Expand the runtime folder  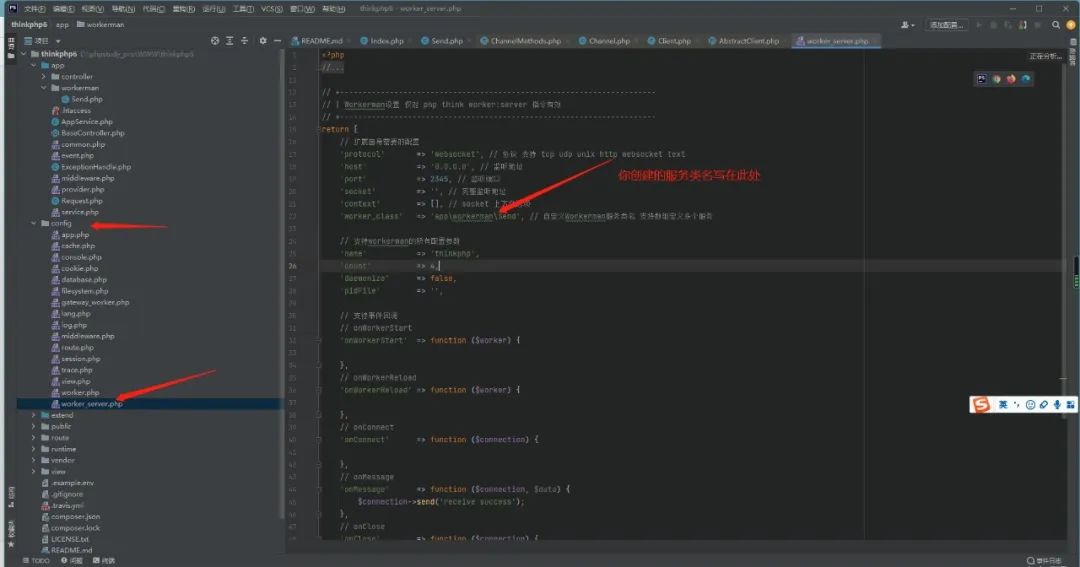(34, 449)
